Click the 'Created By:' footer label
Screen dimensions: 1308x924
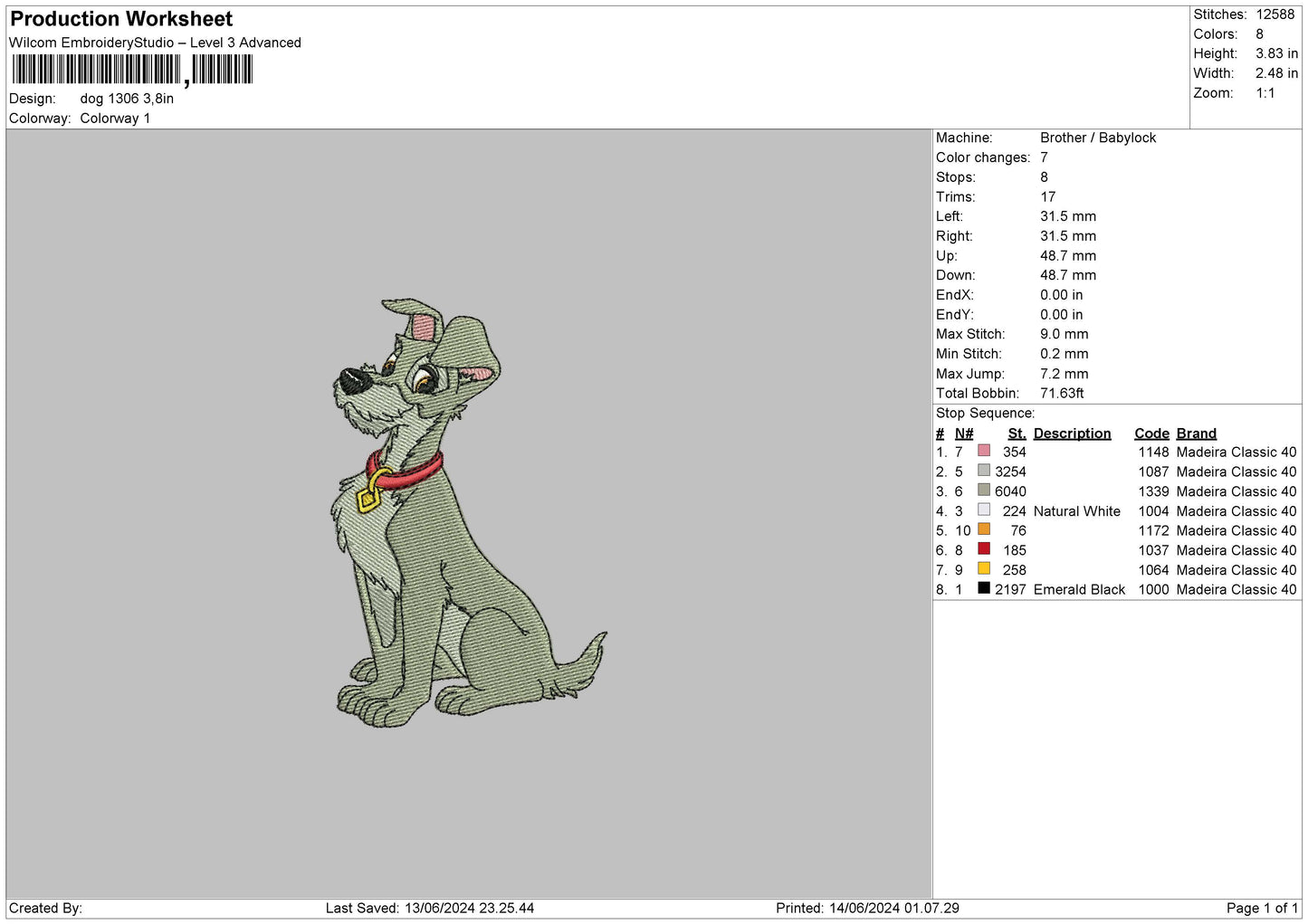(x=45, y=908)
